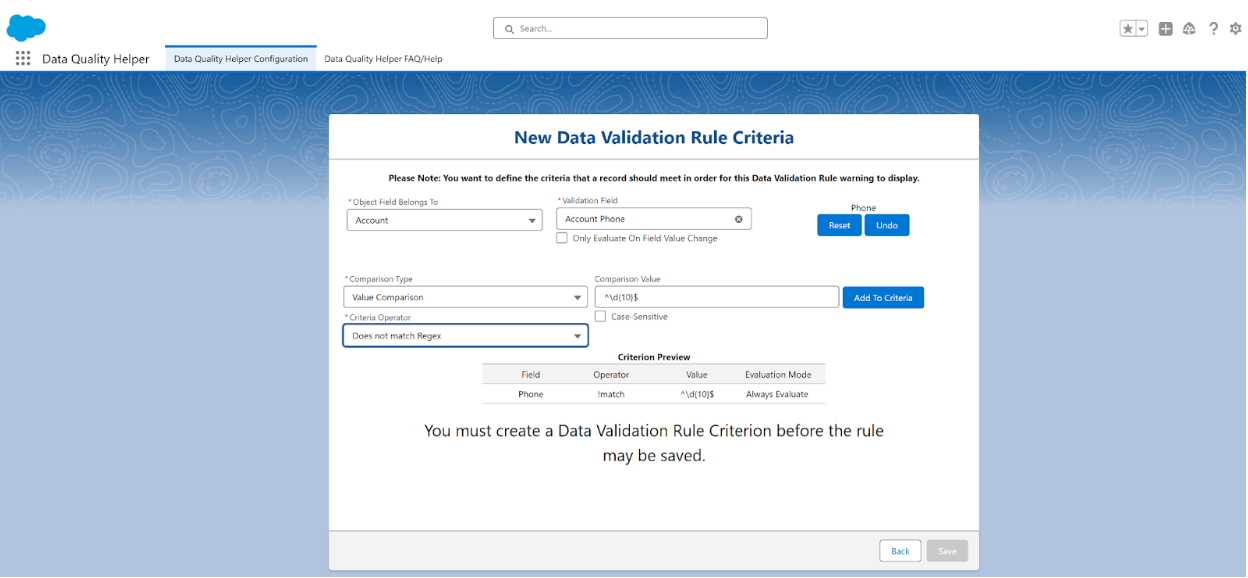Viewport: 1248px width, 578px height.
Task: Click the Add To Criteria button
Action: click(882, 297)
